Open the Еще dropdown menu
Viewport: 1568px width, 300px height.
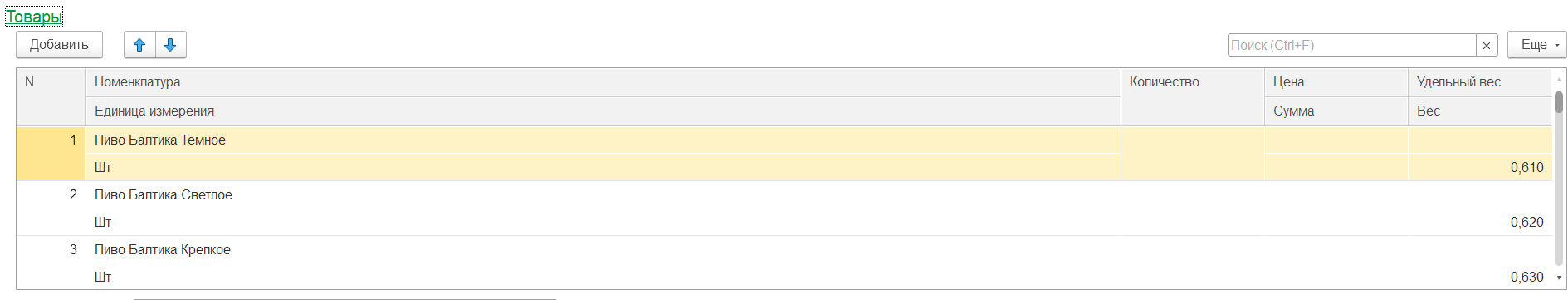(1536, 45)
